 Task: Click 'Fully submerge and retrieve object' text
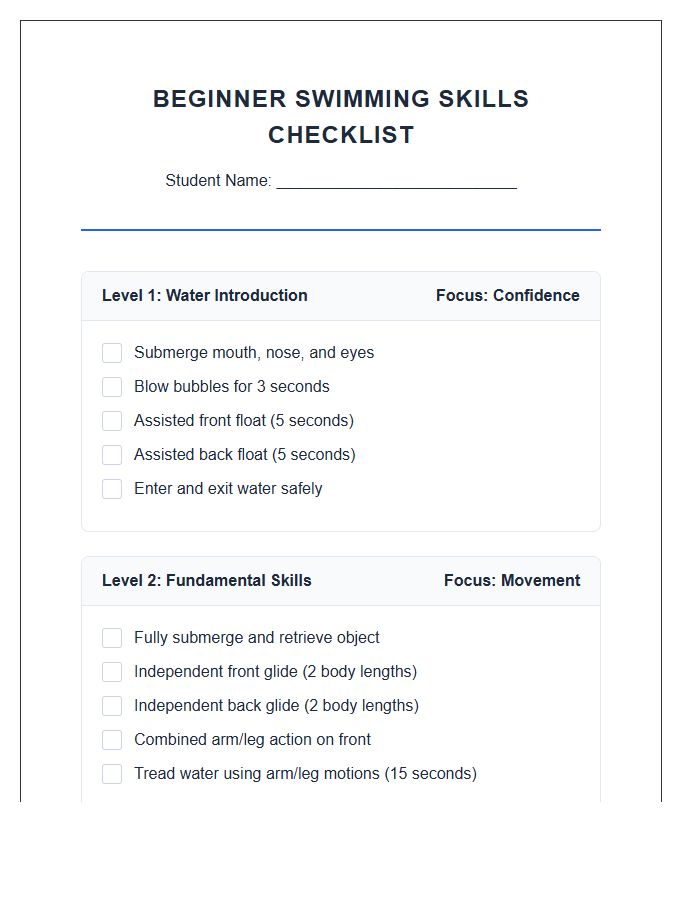[x=256, y=638]
